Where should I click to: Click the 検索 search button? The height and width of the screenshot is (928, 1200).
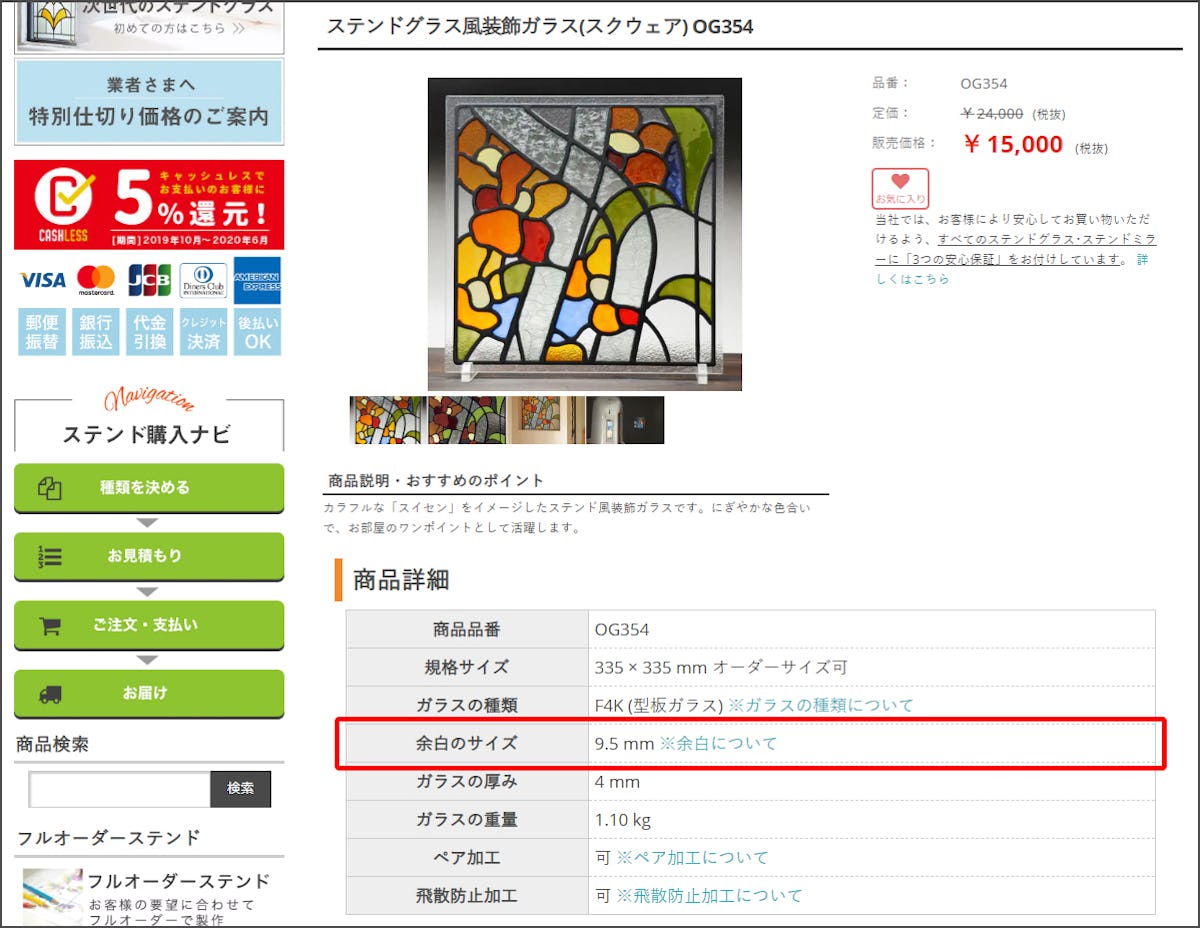[x=240, y=789]
